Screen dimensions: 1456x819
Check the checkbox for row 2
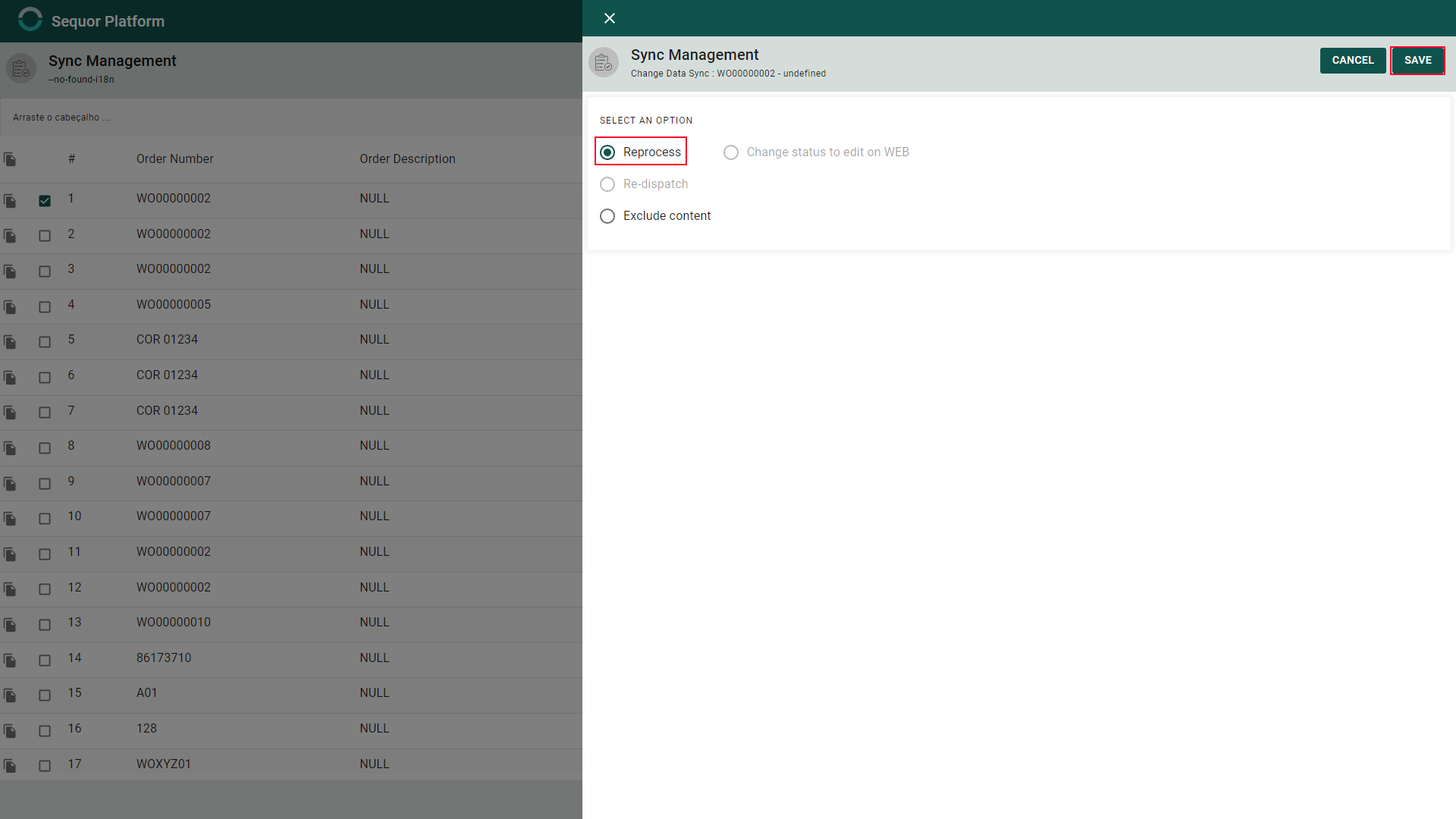tap(45, 236)
